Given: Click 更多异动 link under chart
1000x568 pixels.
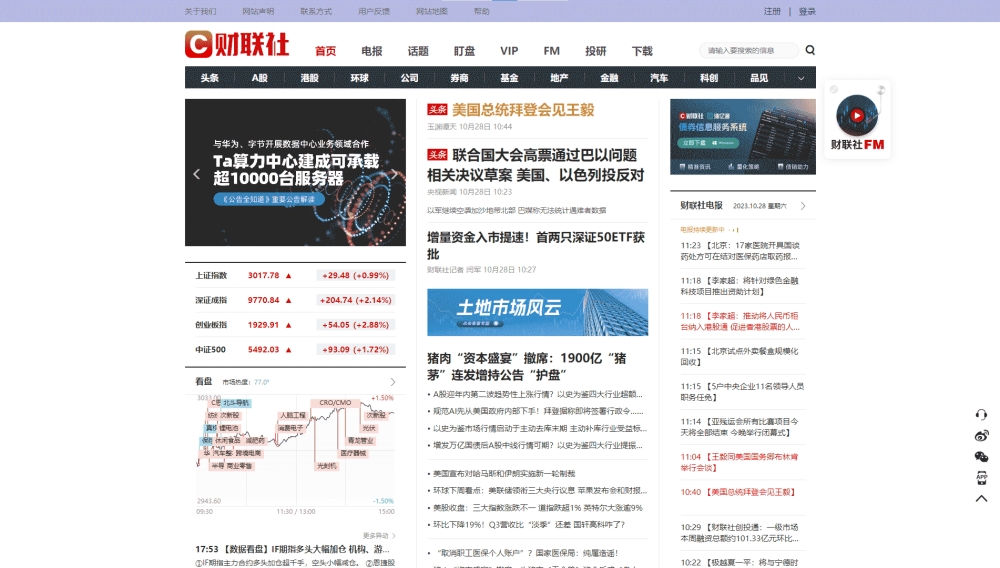Looking at the screenshot, I should [379, 535].
